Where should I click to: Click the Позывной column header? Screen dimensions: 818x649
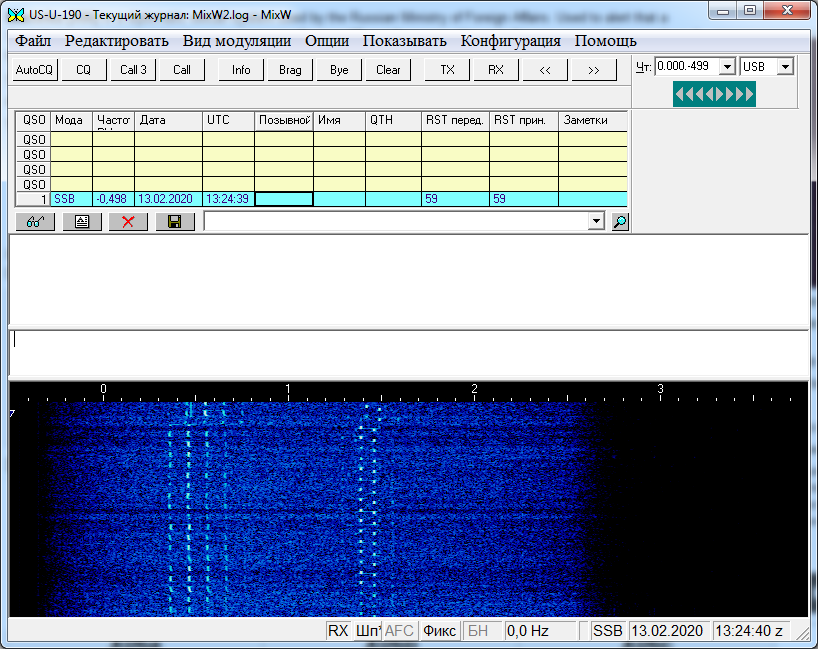point(284,121)
